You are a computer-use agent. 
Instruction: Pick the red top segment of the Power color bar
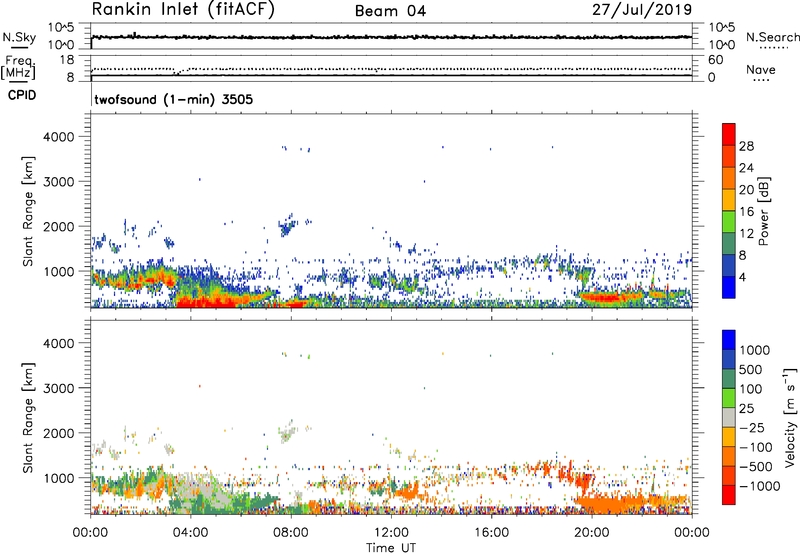[729, 135]
